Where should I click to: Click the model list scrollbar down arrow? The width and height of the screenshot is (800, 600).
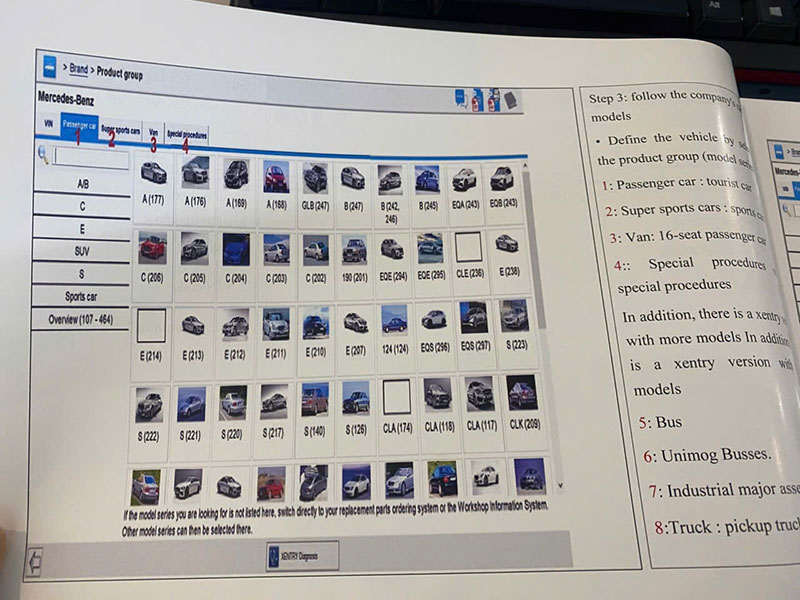tap(560, 485)
